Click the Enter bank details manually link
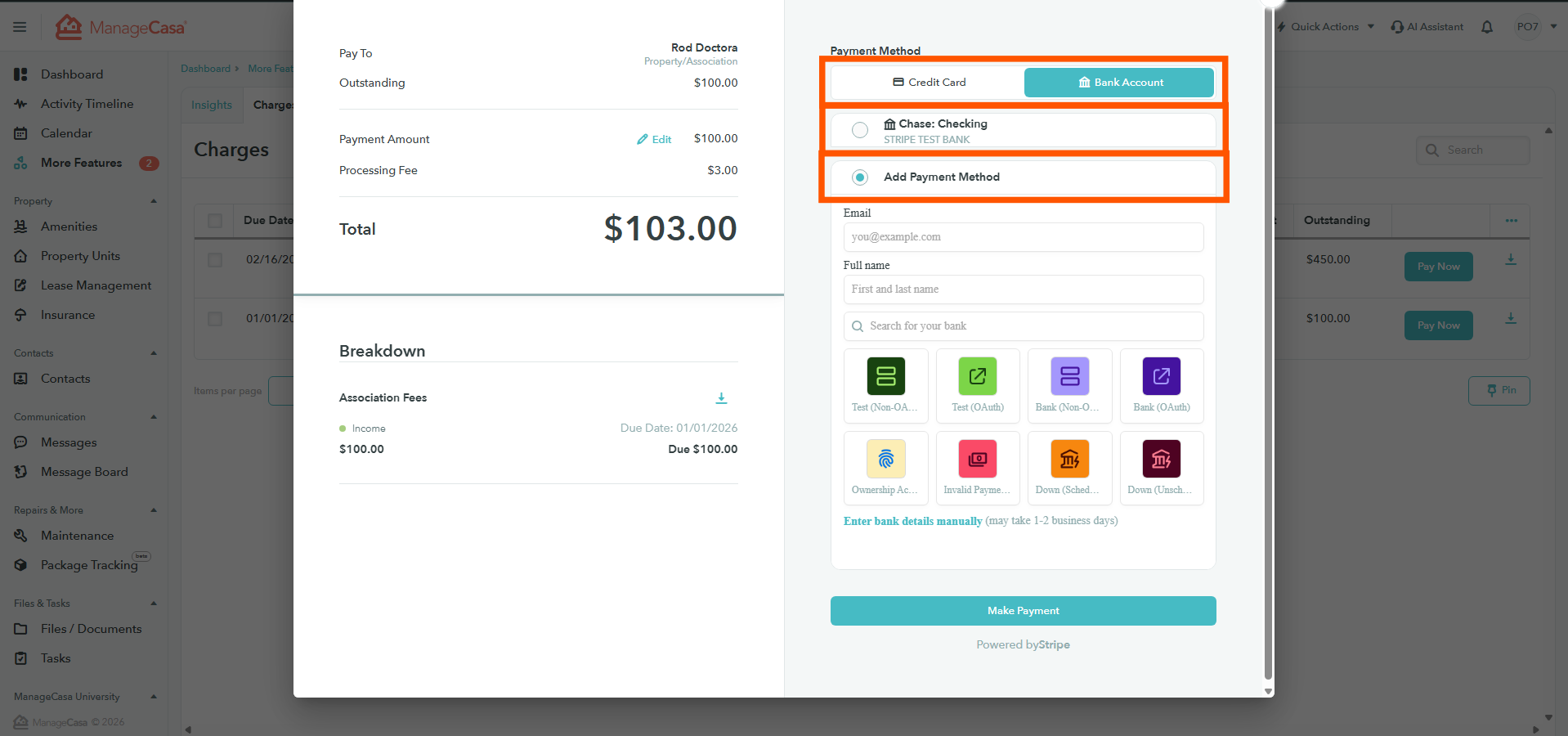 [x=912, y=521]
